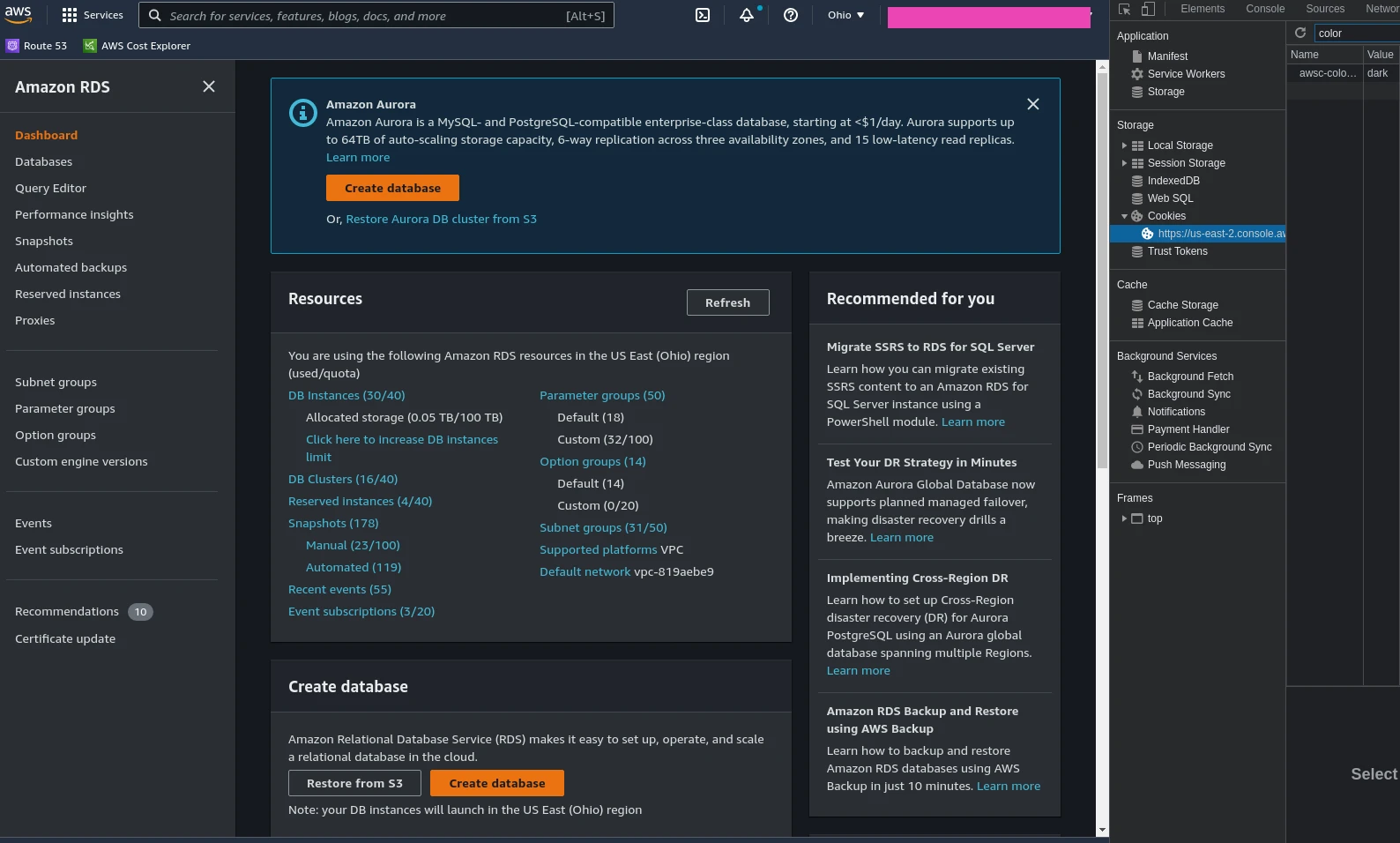Sort cookies by the Name column header
Image resolution: width=1400 pixels, height=843 pixels.
(1325, 55)
